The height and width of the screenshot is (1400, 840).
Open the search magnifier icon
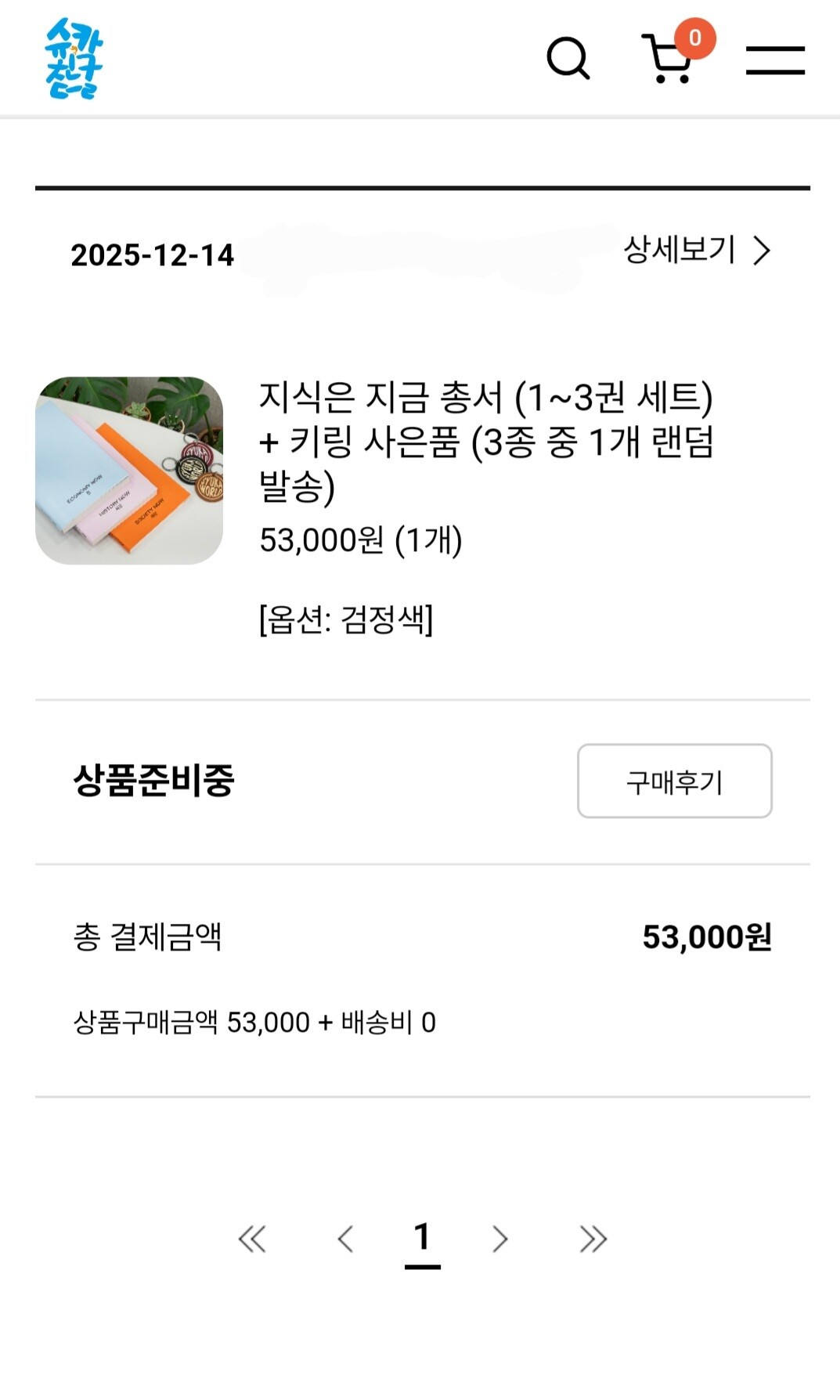pos(568,59)
